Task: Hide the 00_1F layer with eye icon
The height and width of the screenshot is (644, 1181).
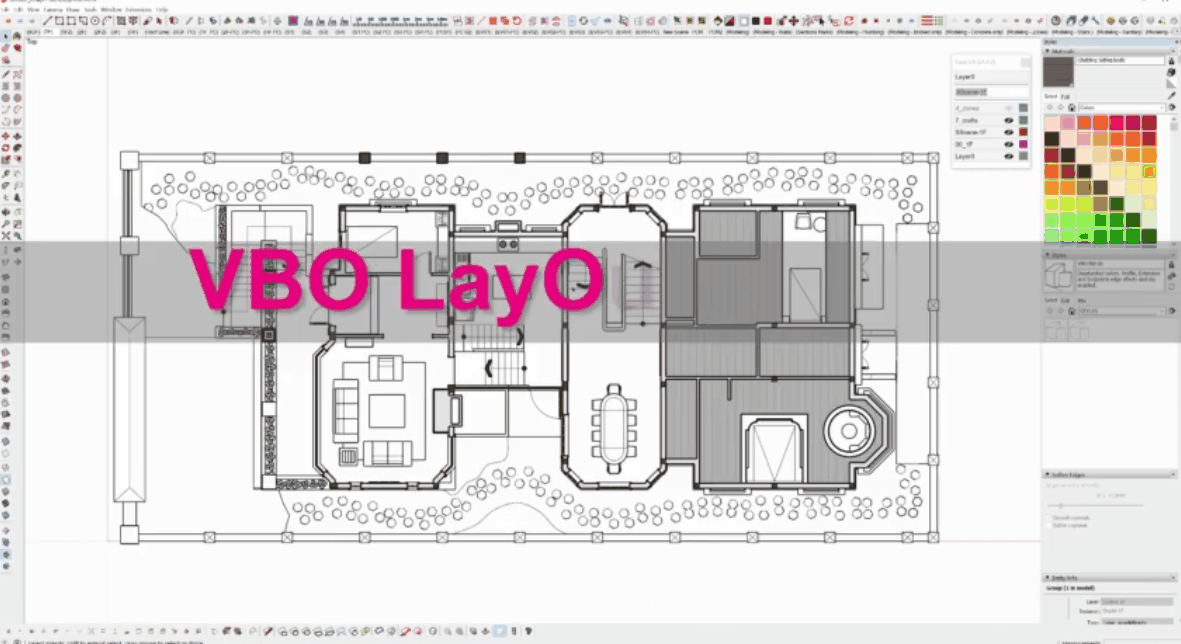Action: point(1008,144)
